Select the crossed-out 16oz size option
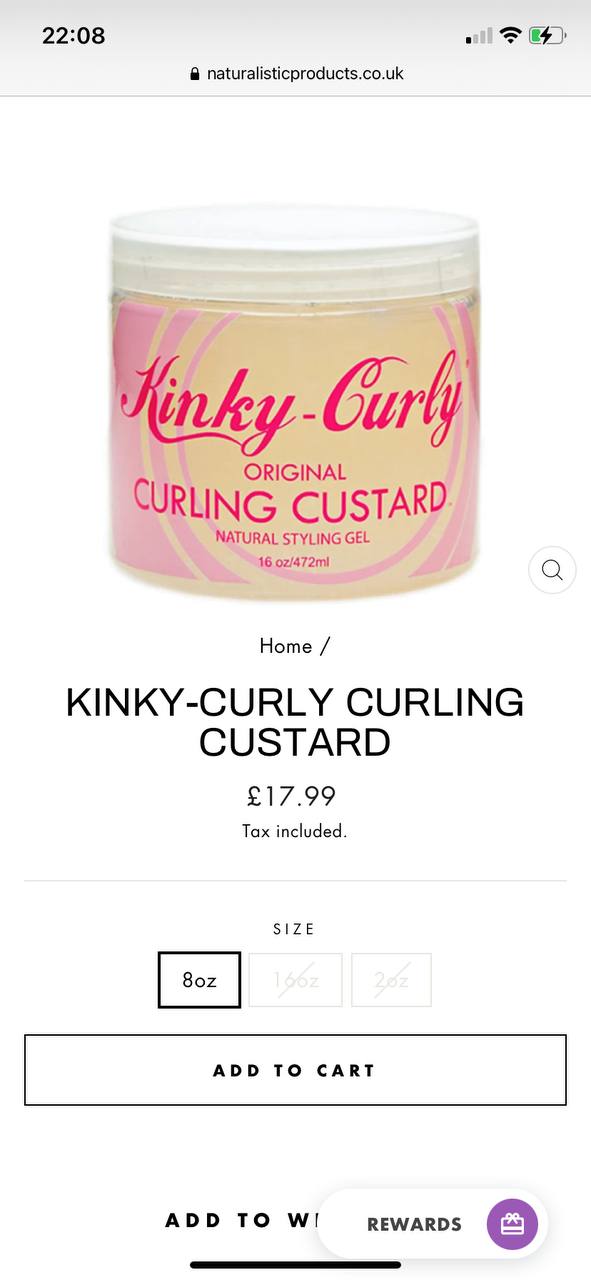The image size is (591, 1280). point(295,980)
